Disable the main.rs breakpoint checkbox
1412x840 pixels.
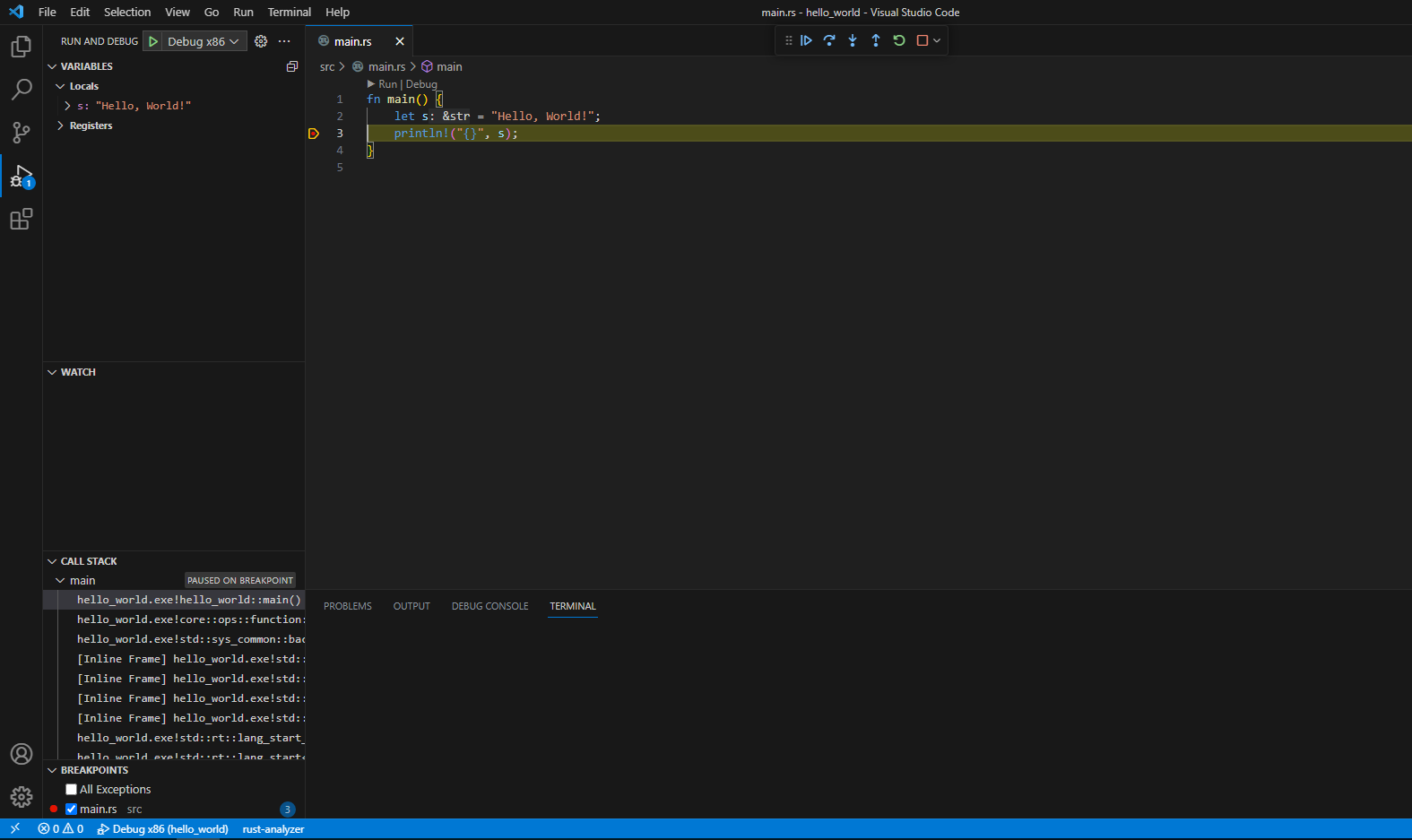tap(72, 810)
